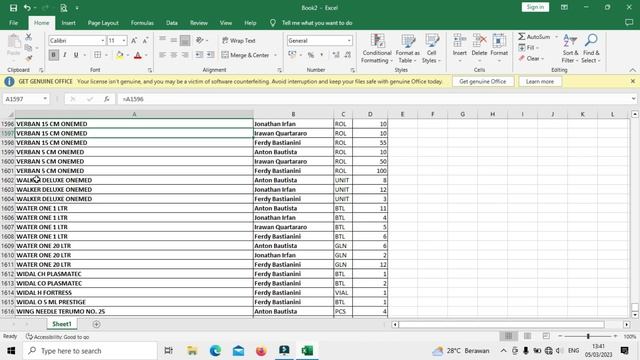The width and height of the screenshot is (640, 360).
Task: Click Decrease Indent icon
Action: pos(199,55)
